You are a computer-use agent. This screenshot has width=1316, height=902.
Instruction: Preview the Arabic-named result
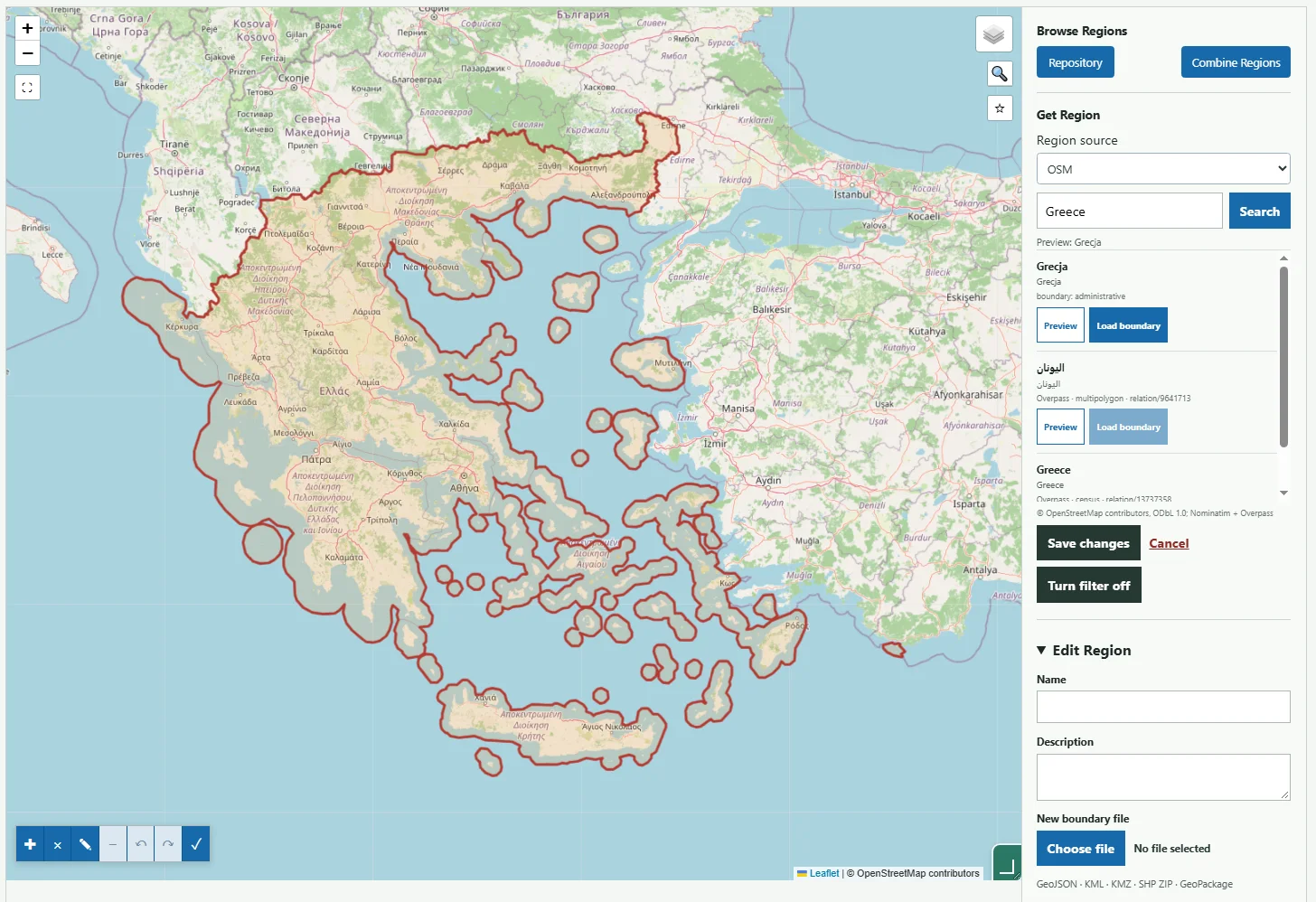click(x=1060, y=427)
